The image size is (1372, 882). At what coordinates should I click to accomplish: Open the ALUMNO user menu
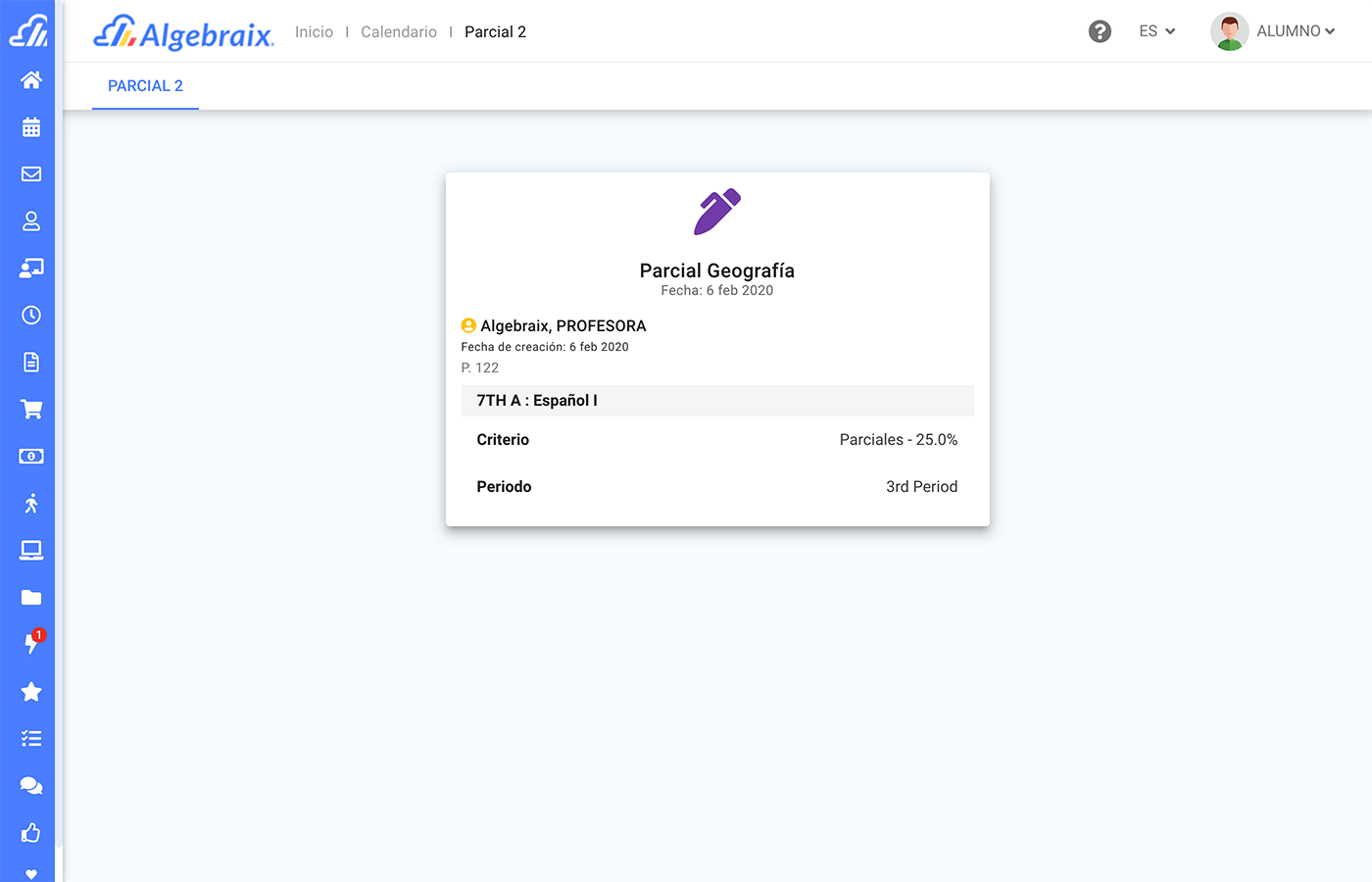pos(1295,31)
